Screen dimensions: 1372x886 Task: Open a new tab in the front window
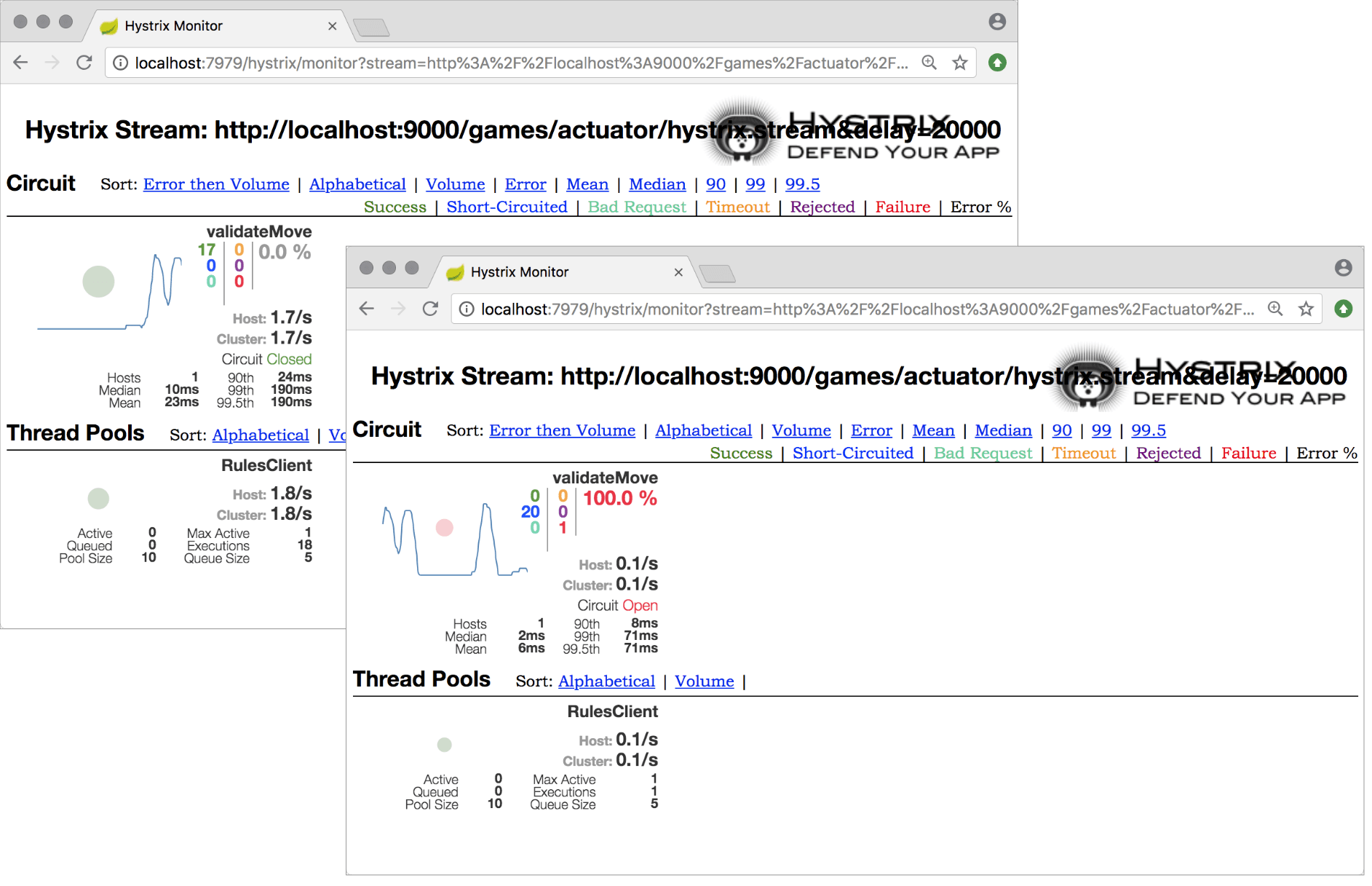(718, 274)
